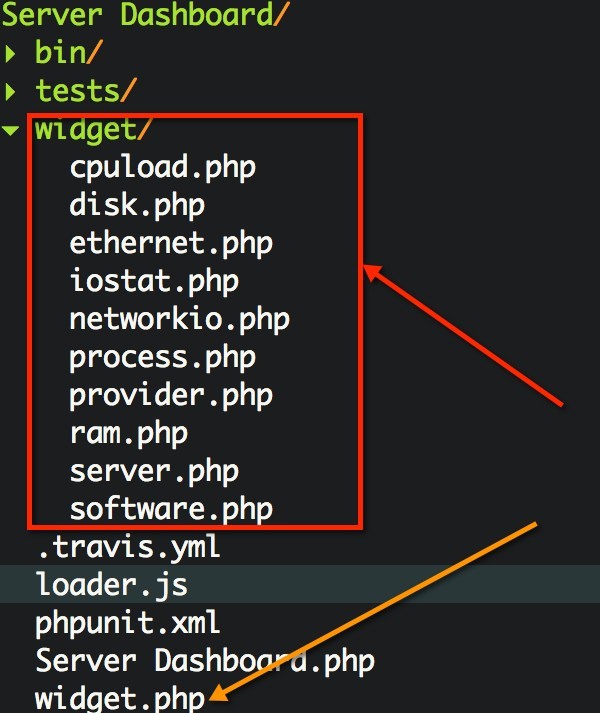Open .travis.yml file
Screen dimensions: 600x713
tap(129, 547)
